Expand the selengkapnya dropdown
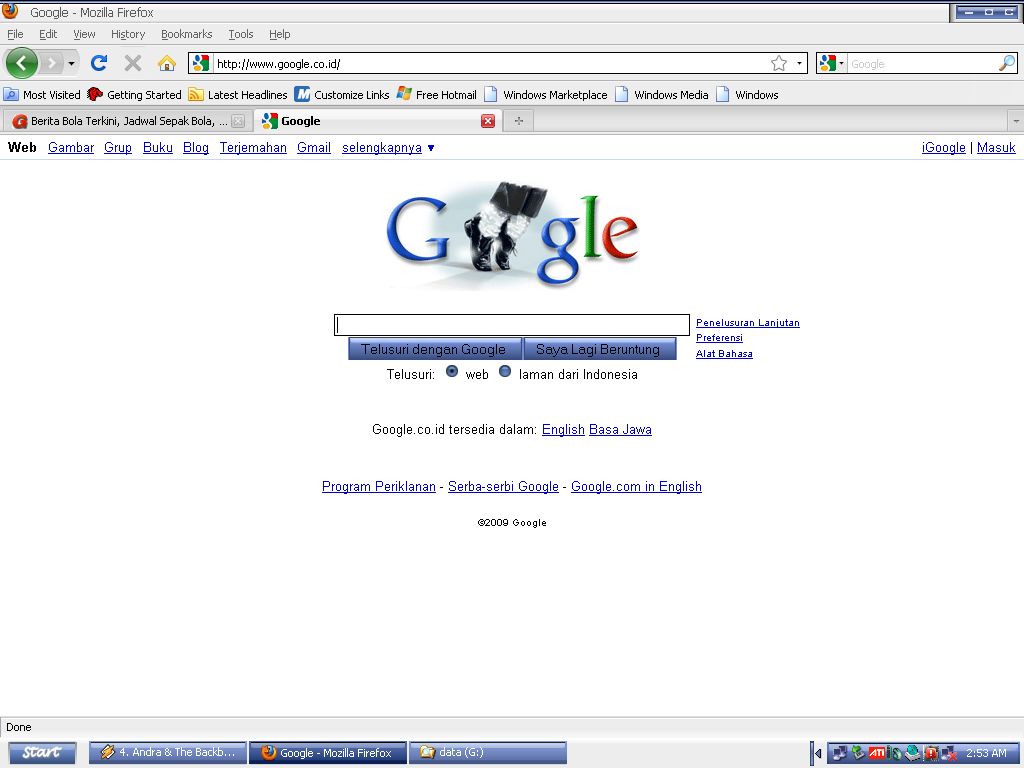This screenshot has height=768, width=1024. (388, 148)
